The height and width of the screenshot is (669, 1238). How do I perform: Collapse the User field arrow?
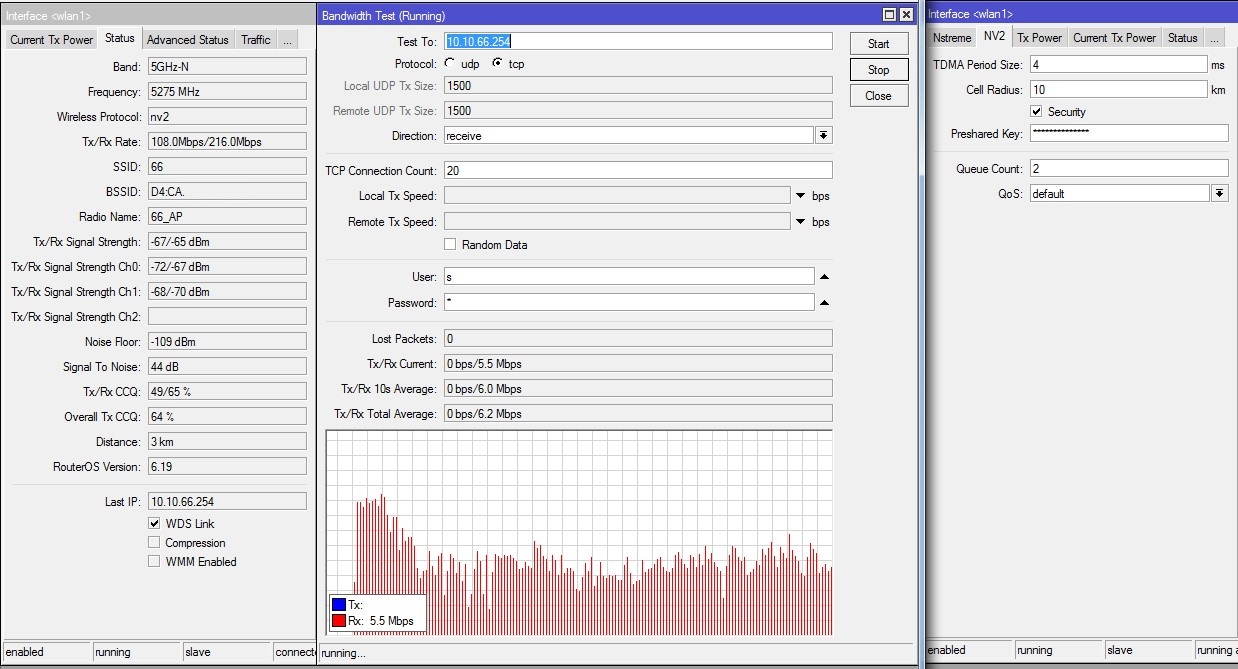tap(825, 277)
